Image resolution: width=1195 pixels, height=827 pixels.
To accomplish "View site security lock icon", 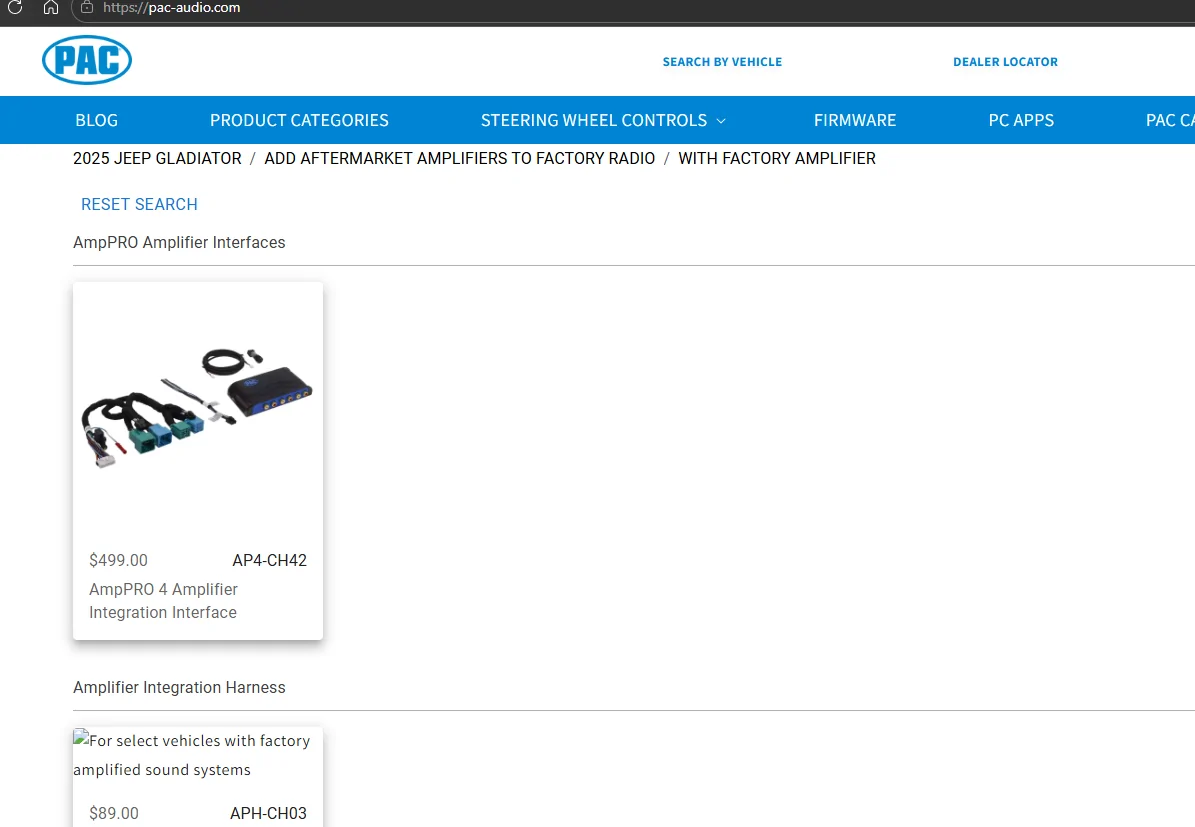I will (x=87, y=8).
